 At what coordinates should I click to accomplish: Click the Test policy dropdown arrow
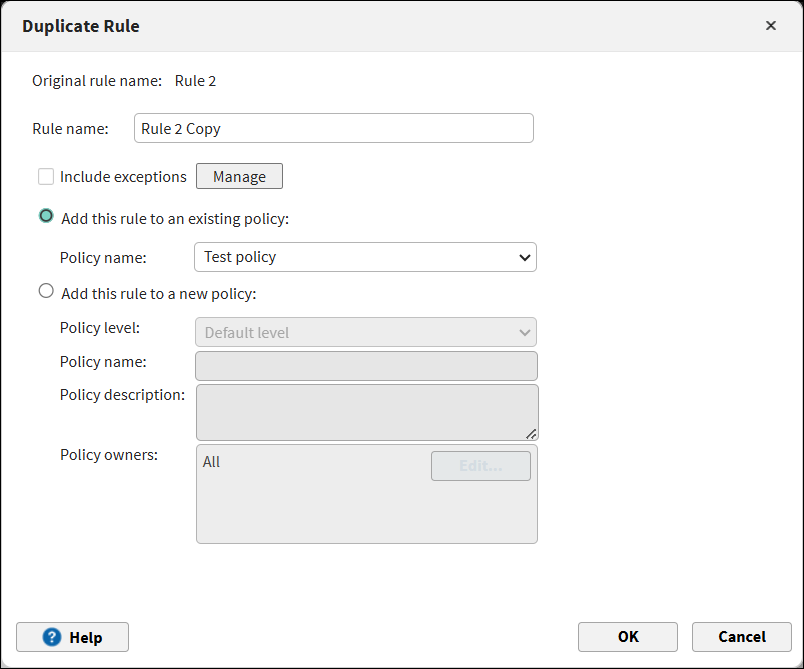tap(524, 258)
